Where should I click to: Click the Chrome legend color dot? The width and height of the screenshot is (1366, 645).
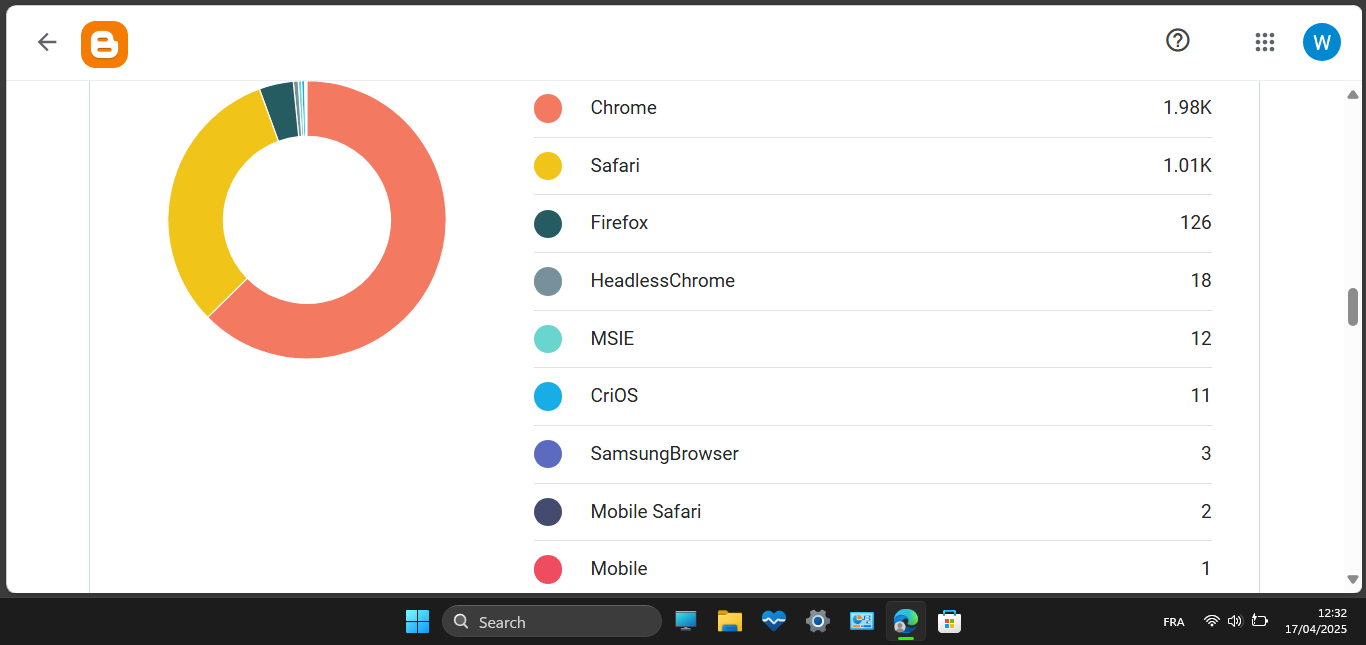coord(548,108)
